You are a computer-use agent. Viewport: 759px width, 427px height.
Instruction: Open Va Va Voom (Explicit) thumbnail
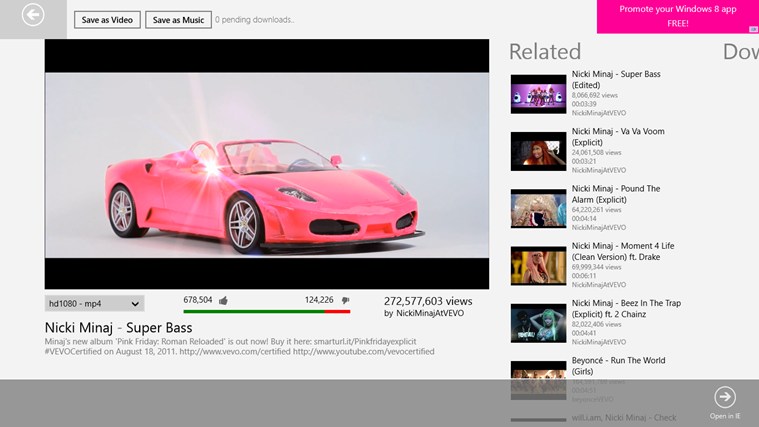538,151
